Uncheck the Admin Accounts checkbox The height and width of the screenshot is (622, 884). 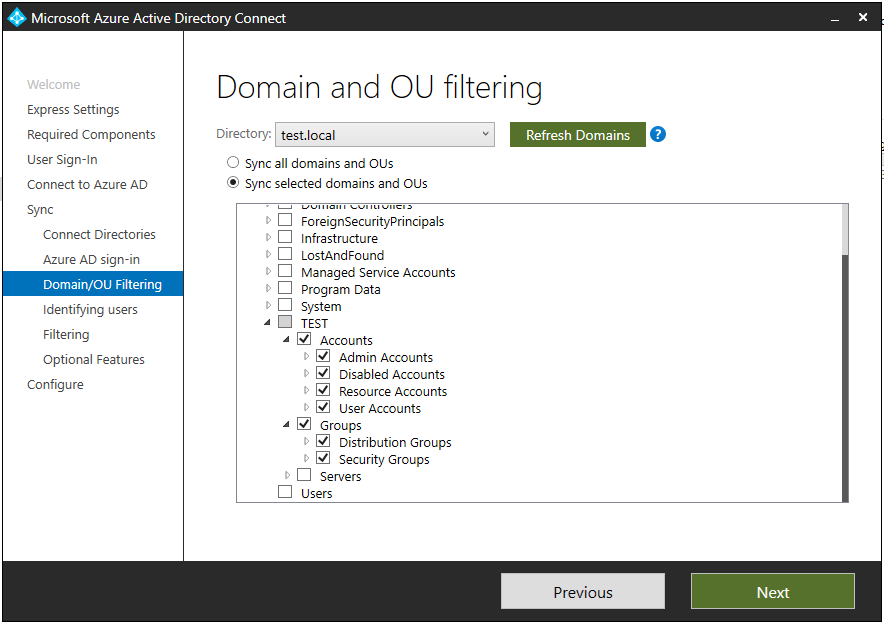(323, 356)
